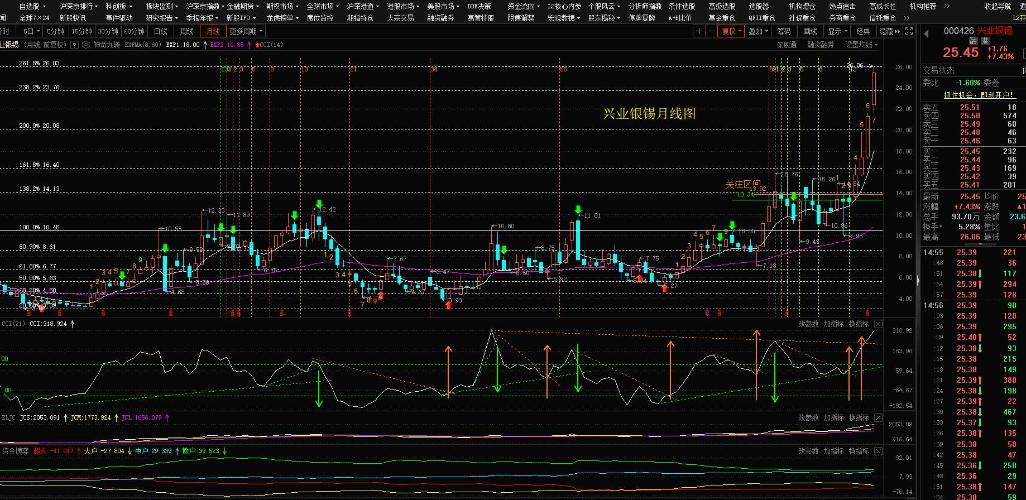Select buy order row at 25.41
This screenshot has height=500, width=1026.
tap(974, 185)
